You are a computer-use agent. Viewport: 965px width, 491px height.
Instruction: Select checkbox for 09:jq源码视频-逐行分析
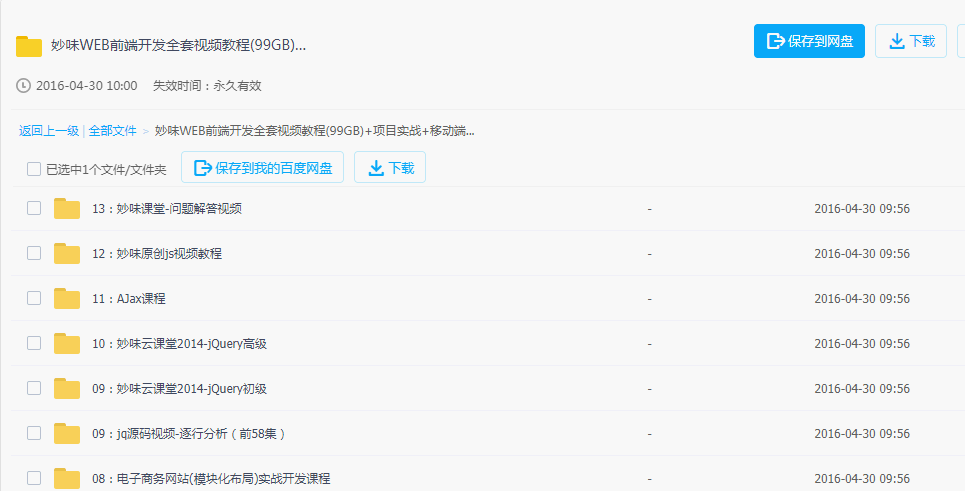tap(34, 433)
